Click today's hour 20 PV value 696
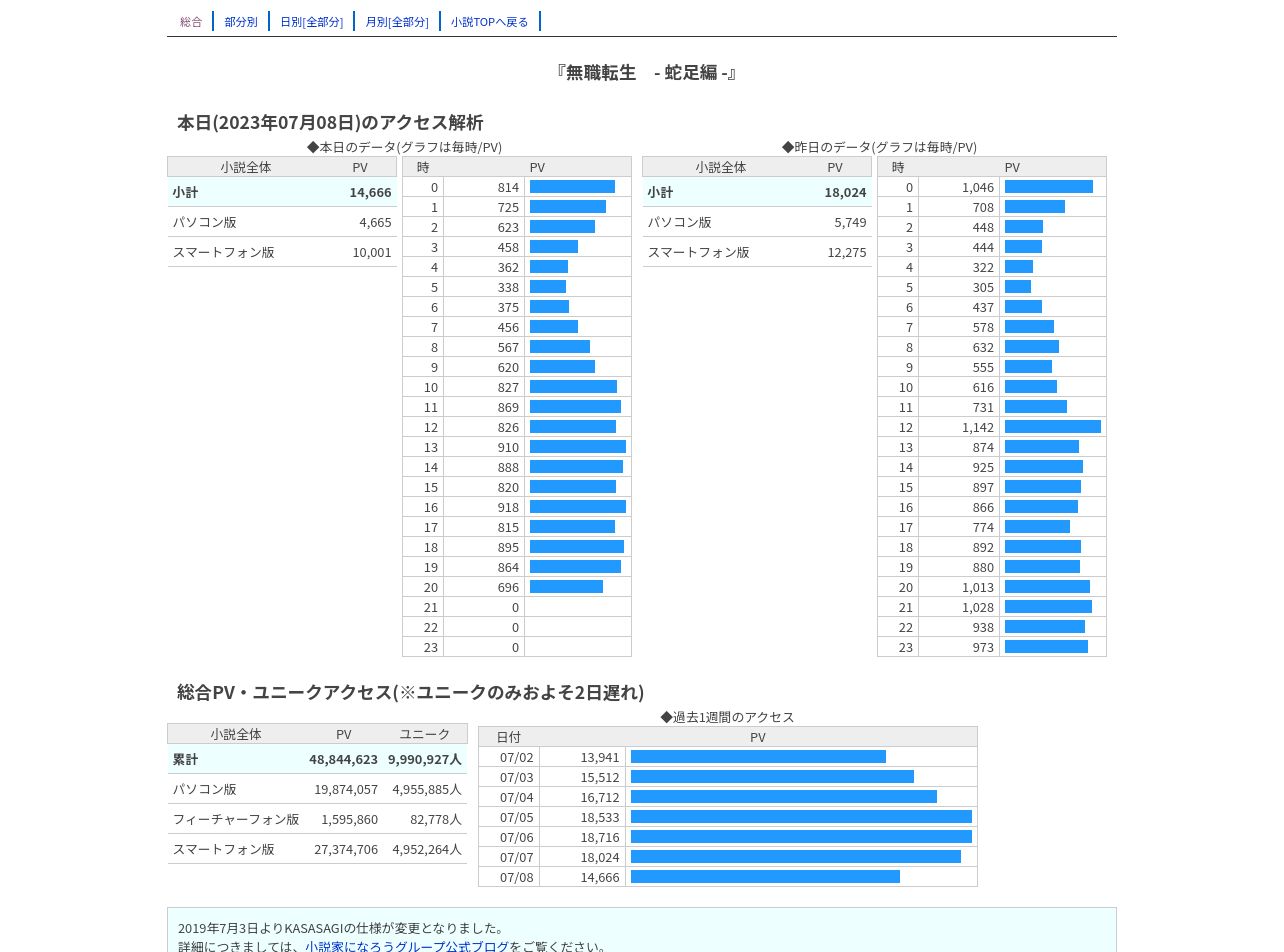The width and height of the screenshot is (1284, 952). [x=508, y=587]
